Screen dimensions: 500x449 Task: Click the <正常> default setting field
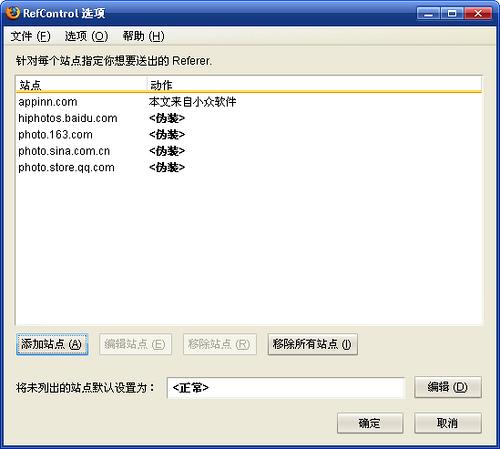click(x=286, y=388)
